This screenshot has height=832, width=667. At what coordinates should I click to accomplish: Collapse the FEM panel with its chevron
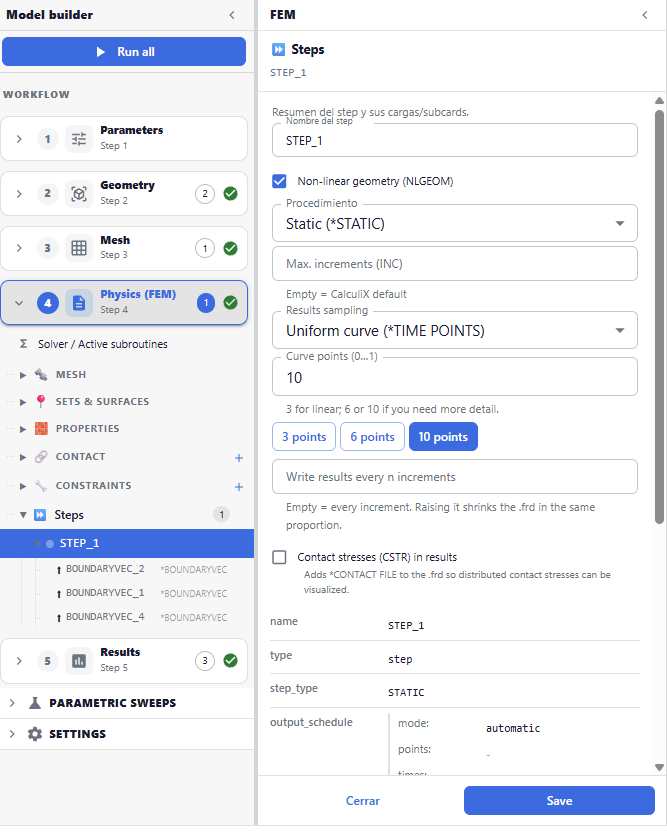coord(645,15)
